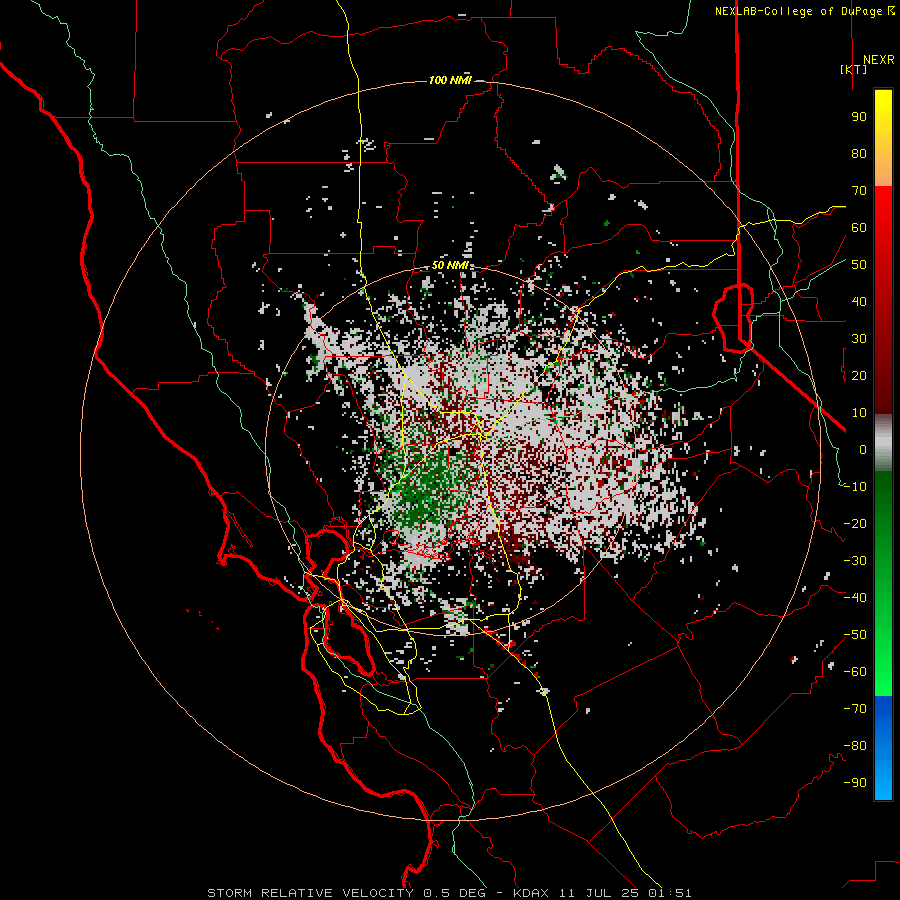This screenshot has width=900, height=900.
Task: Pick the yellow top segment of color bar
Action: [x=883, y=138]
